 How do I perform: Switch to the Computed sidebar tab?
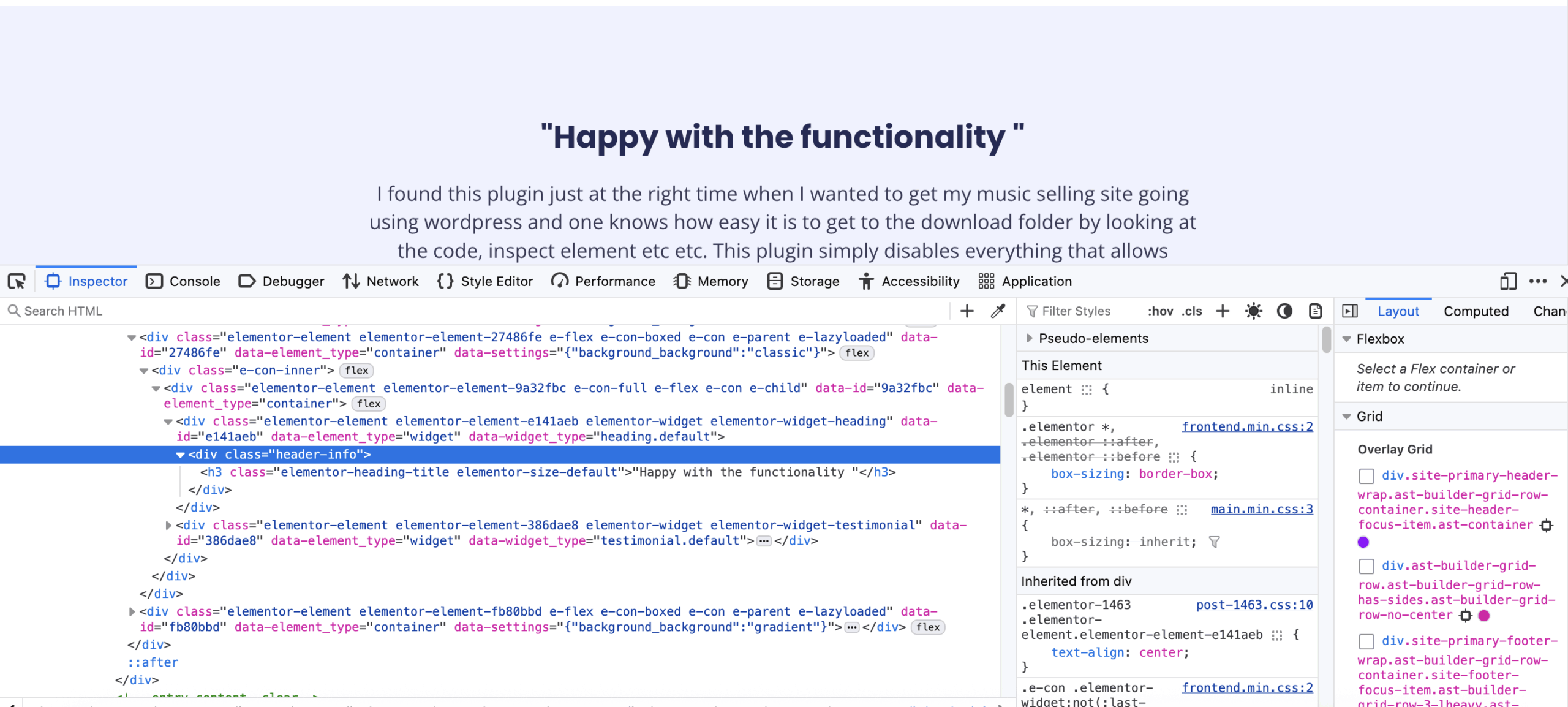(1476, 311)
